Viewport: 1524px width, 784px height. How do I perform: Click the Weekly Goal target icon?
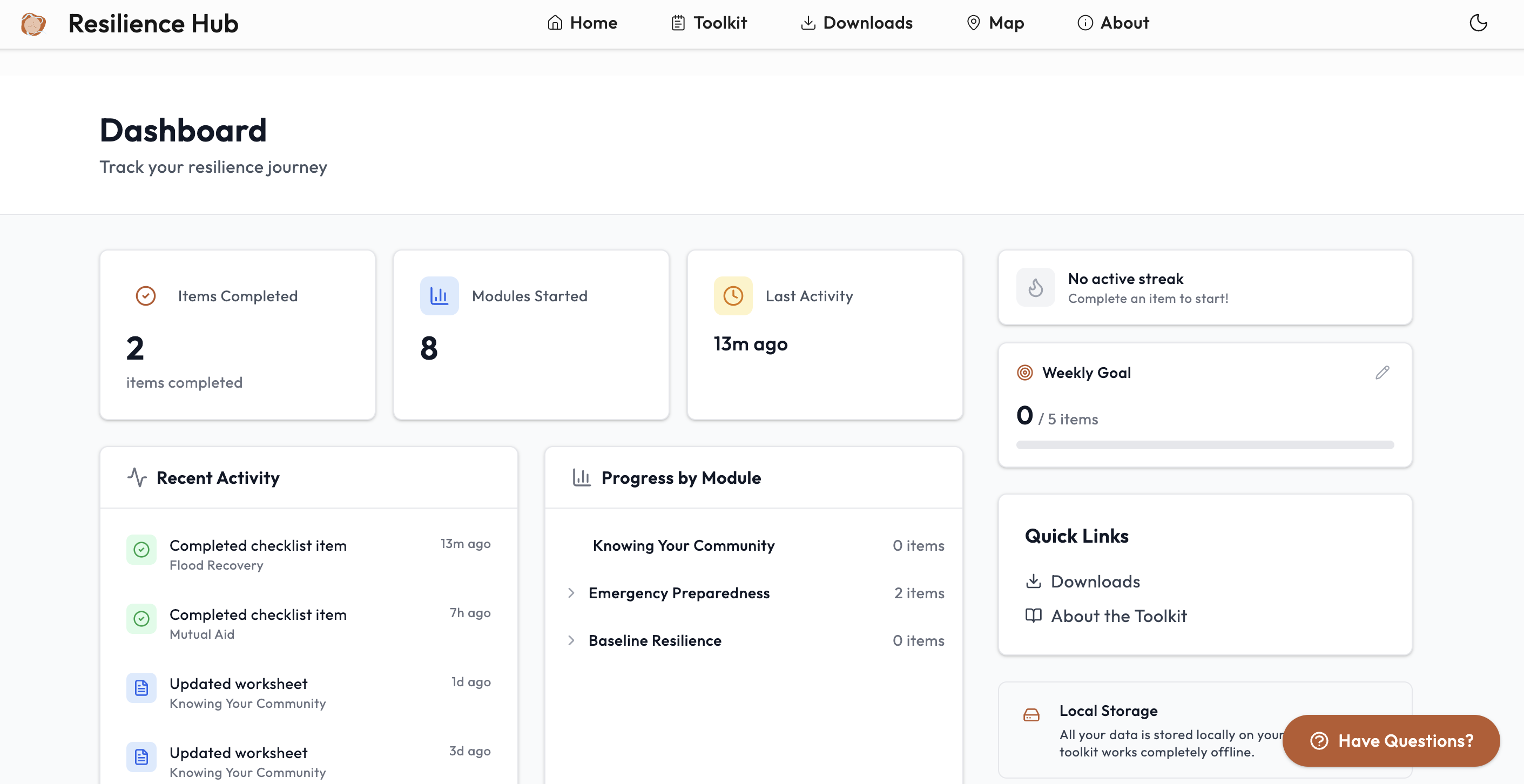(1024, 373)
